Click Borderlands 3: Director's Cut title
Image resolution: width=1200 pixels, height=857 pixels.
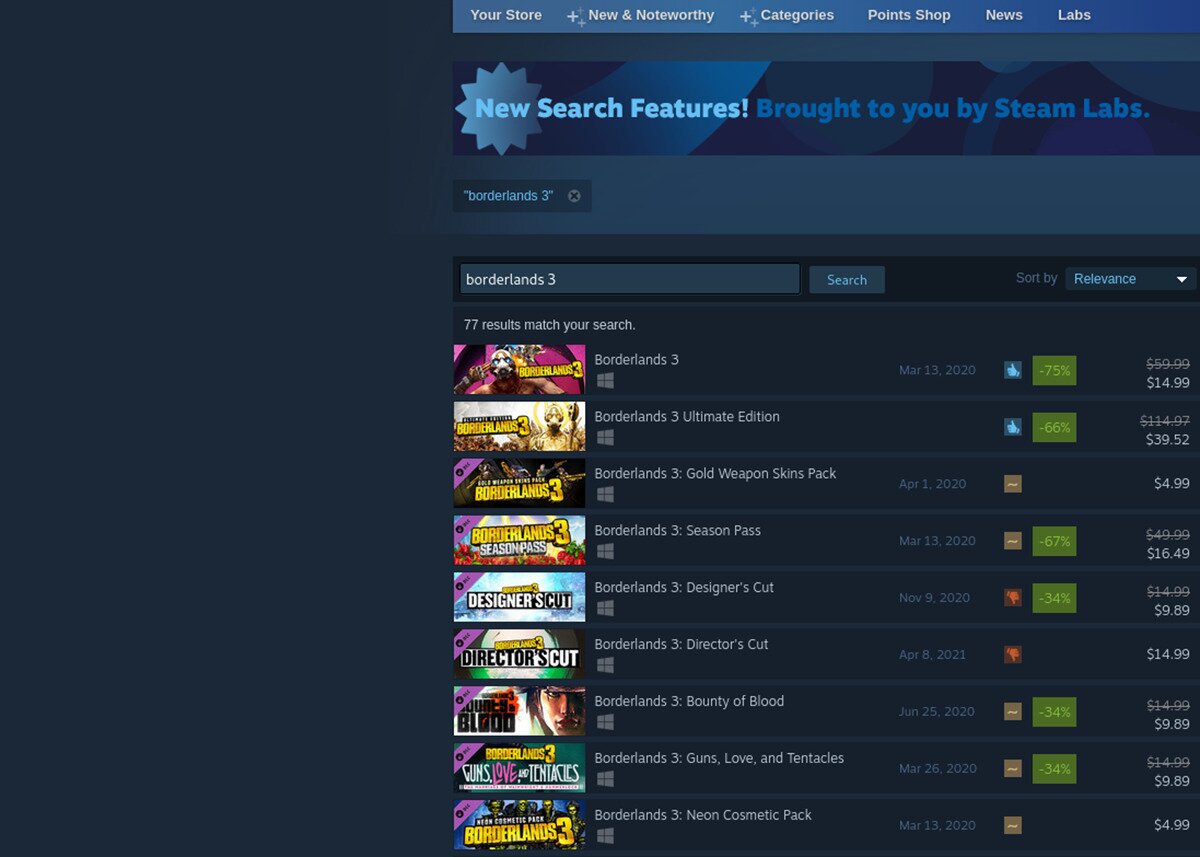(x=681, y=645)
